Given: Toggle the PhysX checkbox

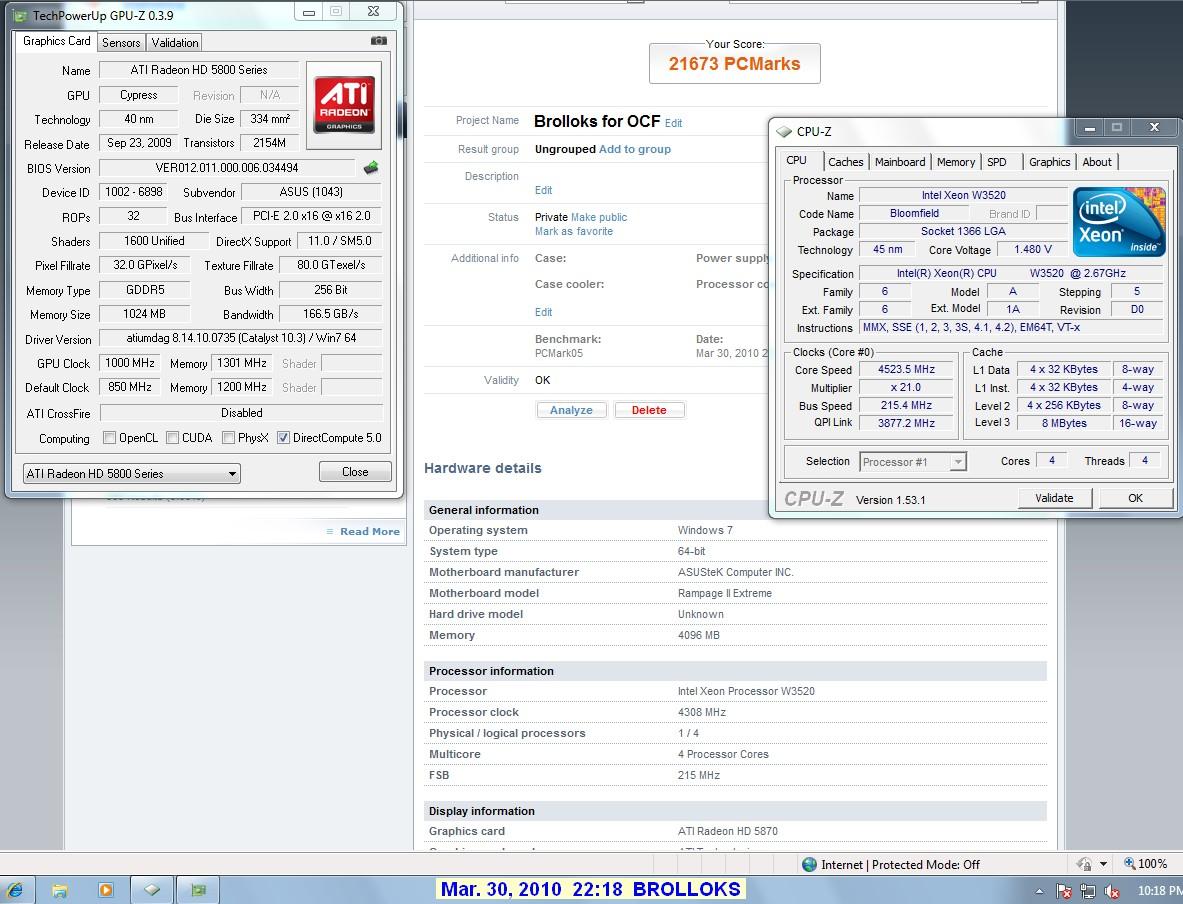Looking at the screenshot, I should (228, 438).
